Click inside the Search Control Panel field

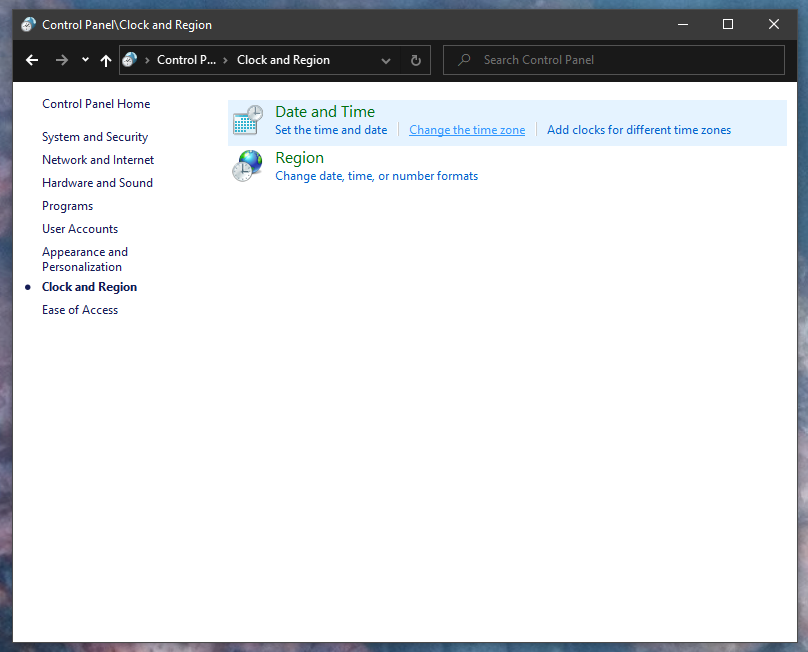click(600, 60)
